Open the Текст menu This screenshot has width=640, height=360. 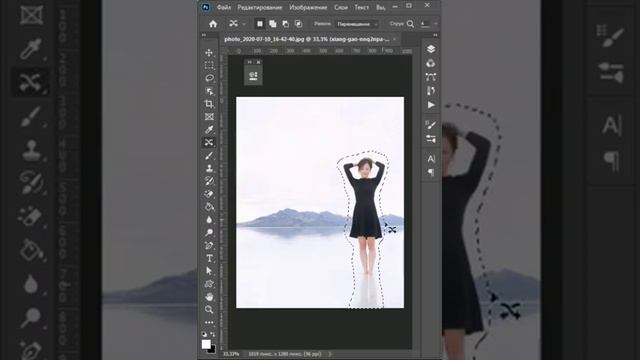tap(361, 7)
